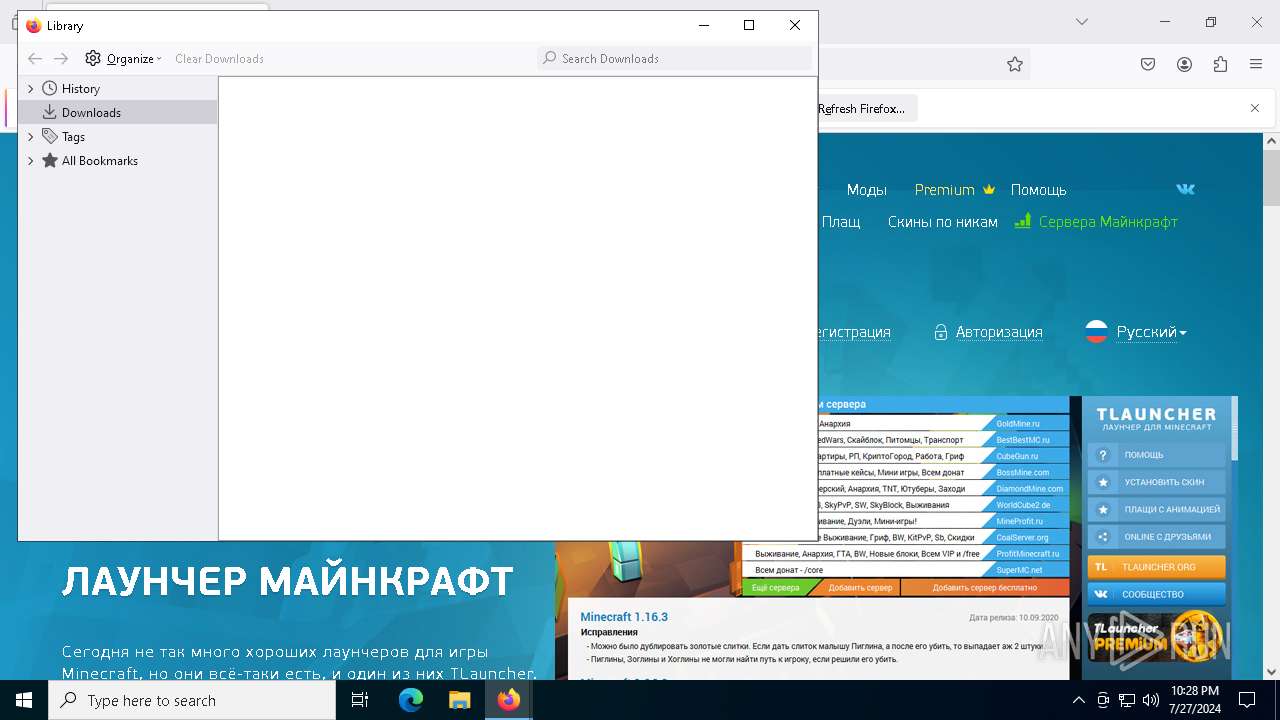
Task: Click the СООБЩЕСТВО VK button
Action: click(1157, 594)
